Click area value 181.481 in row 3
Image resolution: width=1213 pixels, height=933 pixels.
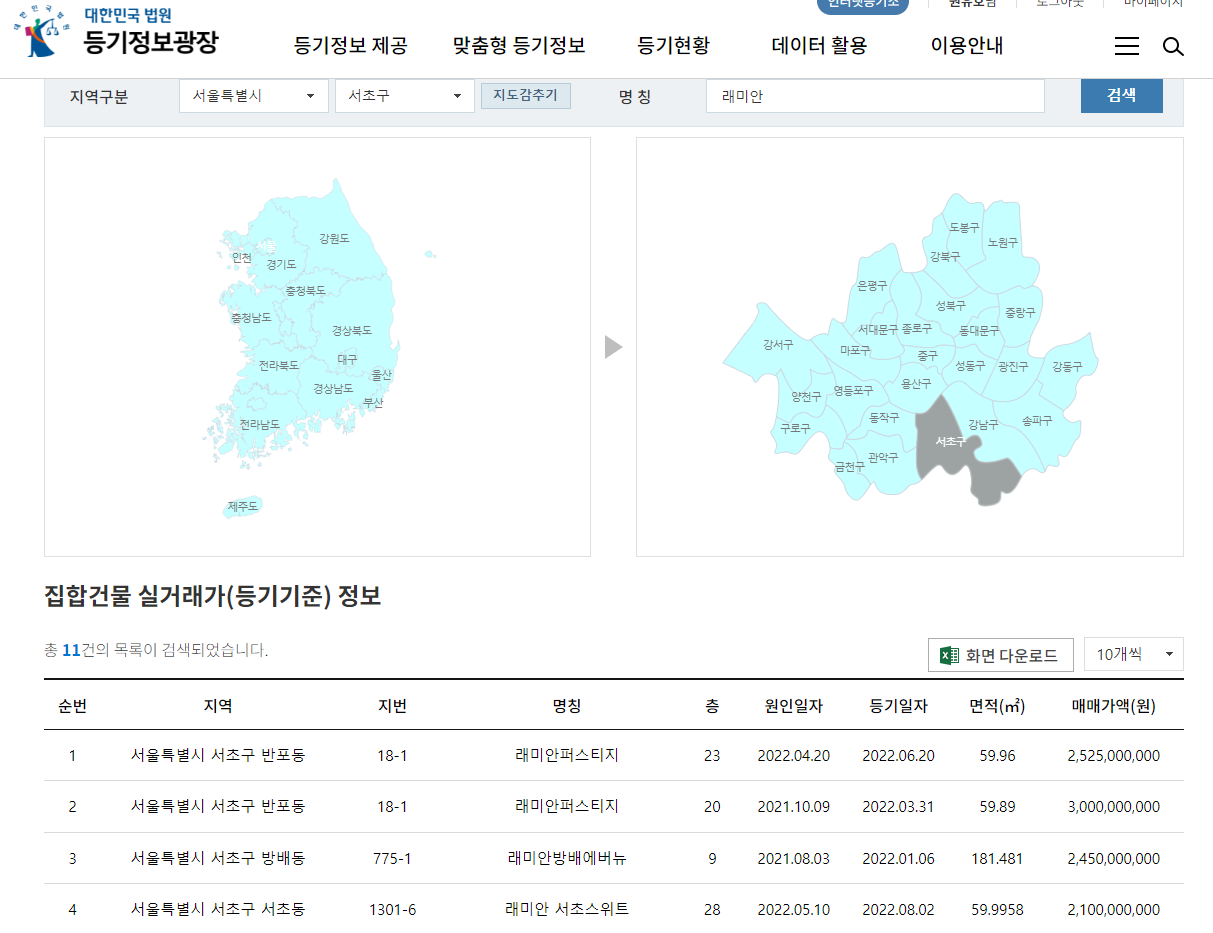point(997,859)
